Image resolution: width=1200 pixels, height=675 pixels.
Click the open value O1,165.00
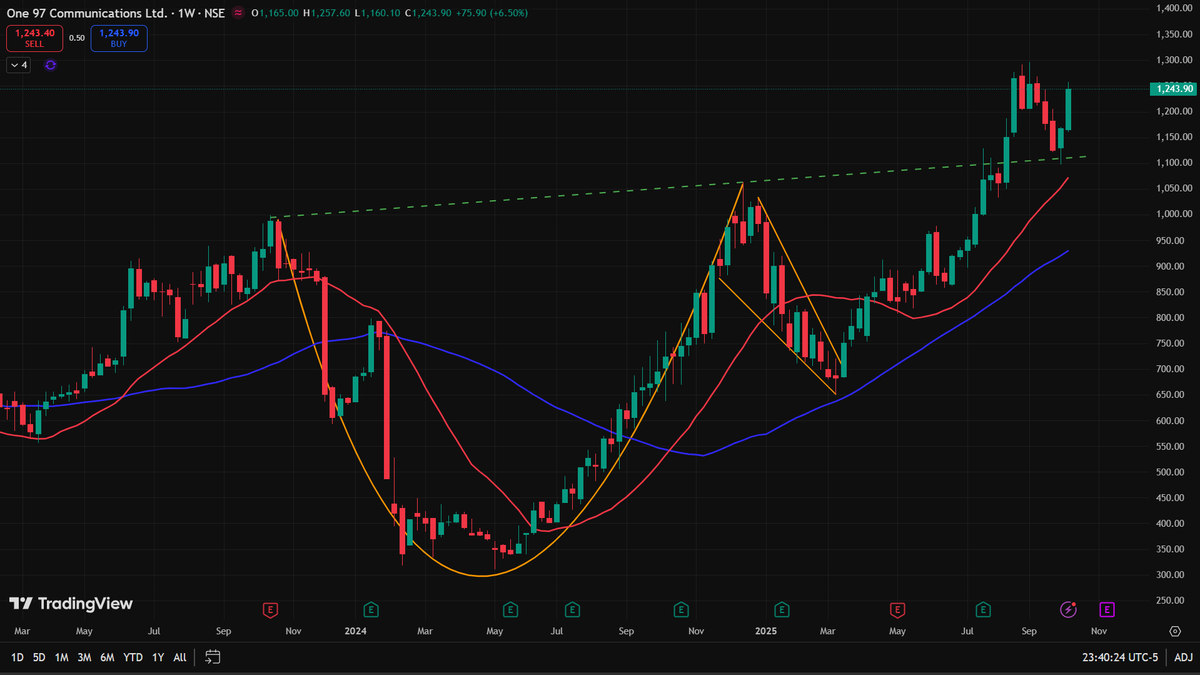pos(276,12)
